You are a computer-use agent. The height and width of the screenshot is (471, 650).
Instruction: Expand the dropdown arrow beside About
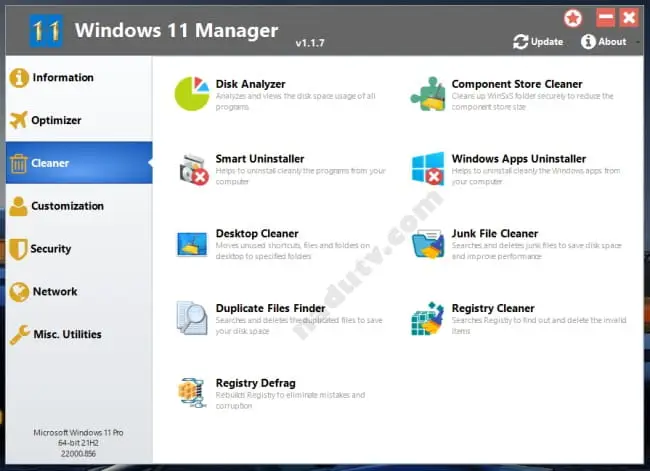(x=638, y=42)
